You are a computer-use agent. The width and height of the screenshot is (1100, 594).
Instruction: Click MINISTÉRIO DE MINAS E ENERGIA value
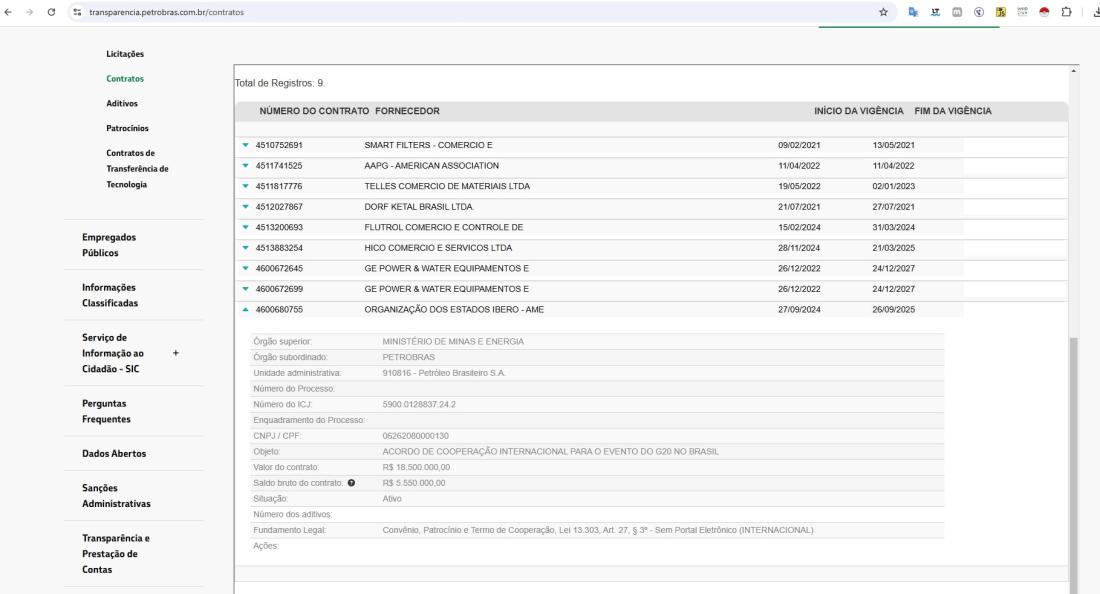453,342
